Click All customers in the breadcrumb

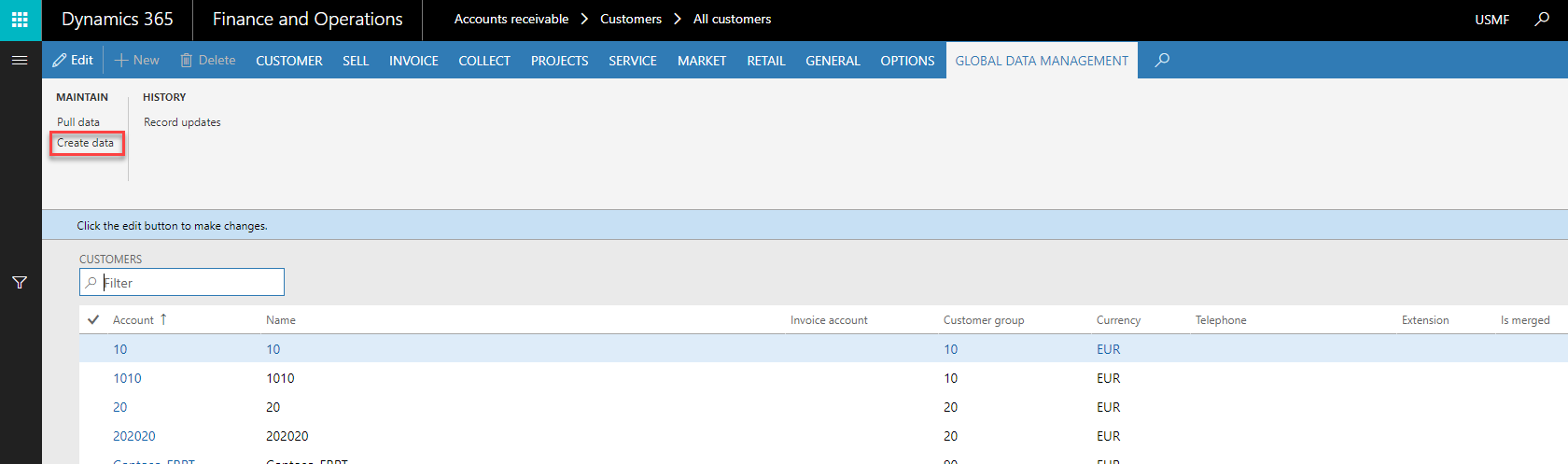732,19
